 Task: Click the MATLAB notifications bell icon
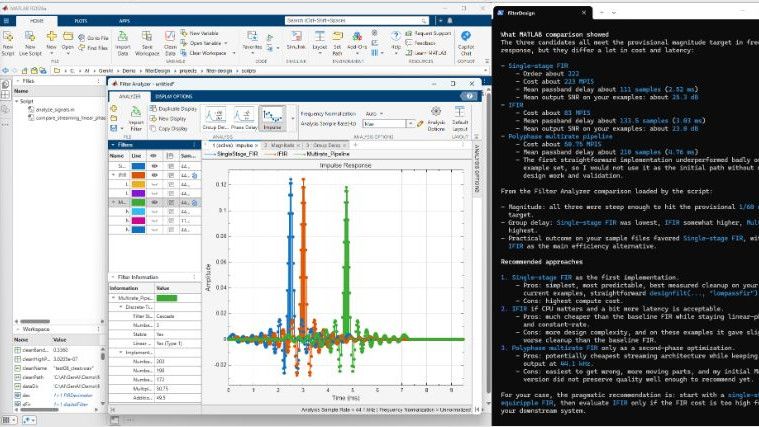(450, 20)
